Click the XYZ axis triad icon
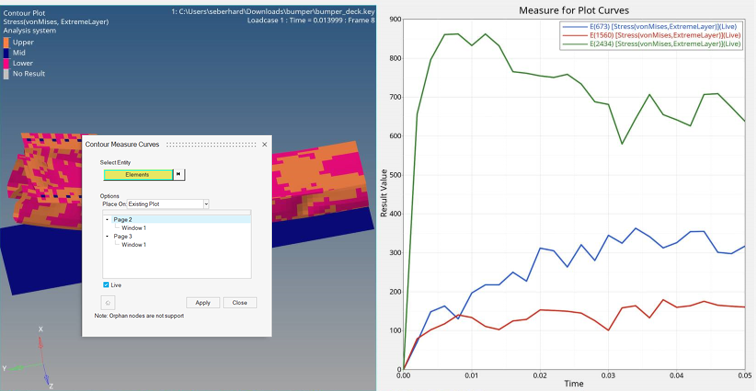The height and width of the screenshot is (391, 756). pos(28,358)
